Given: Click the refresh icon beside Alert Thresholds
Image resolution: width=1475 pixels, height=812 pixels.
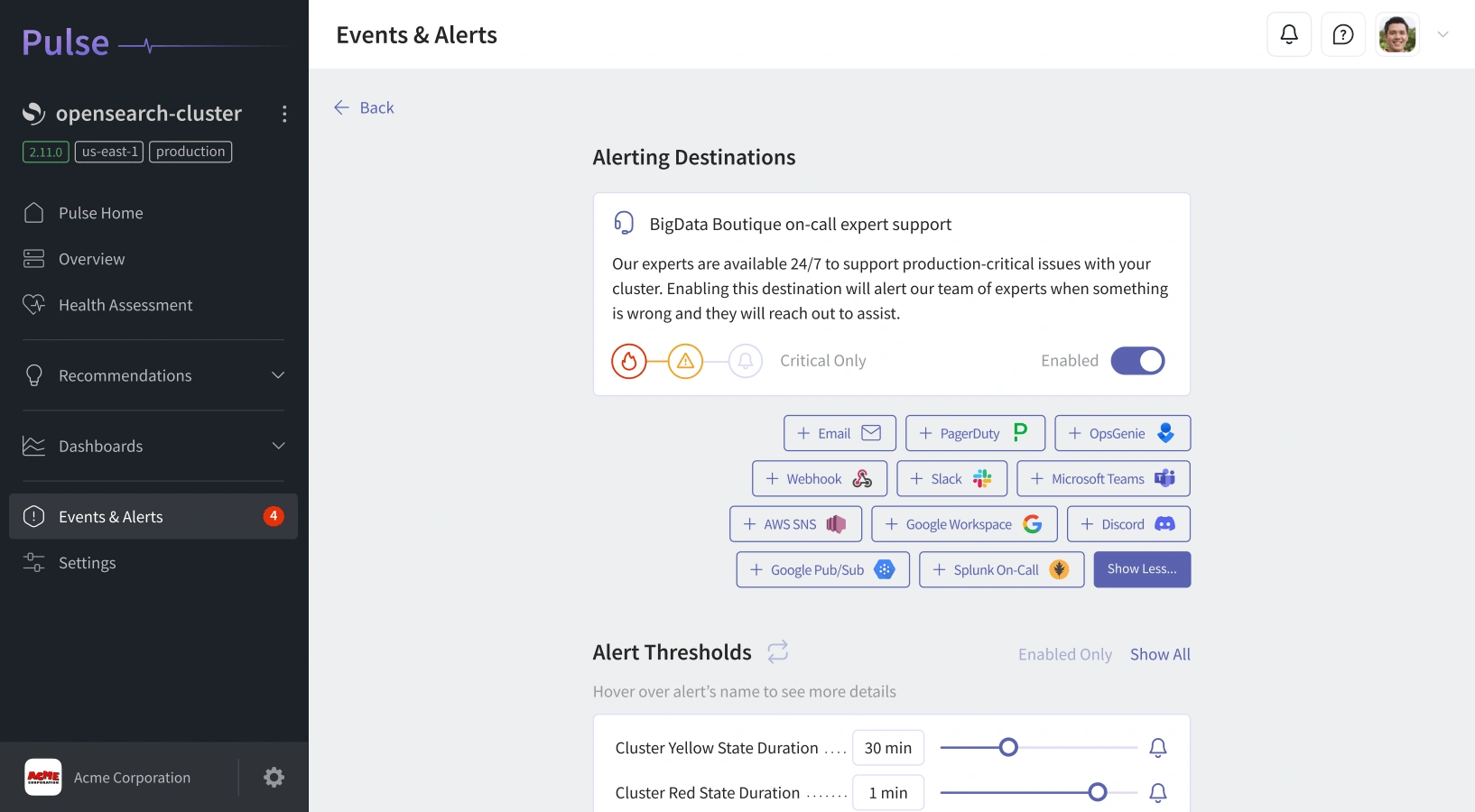Looking at the screenshot, I should [x=778, y=651].
